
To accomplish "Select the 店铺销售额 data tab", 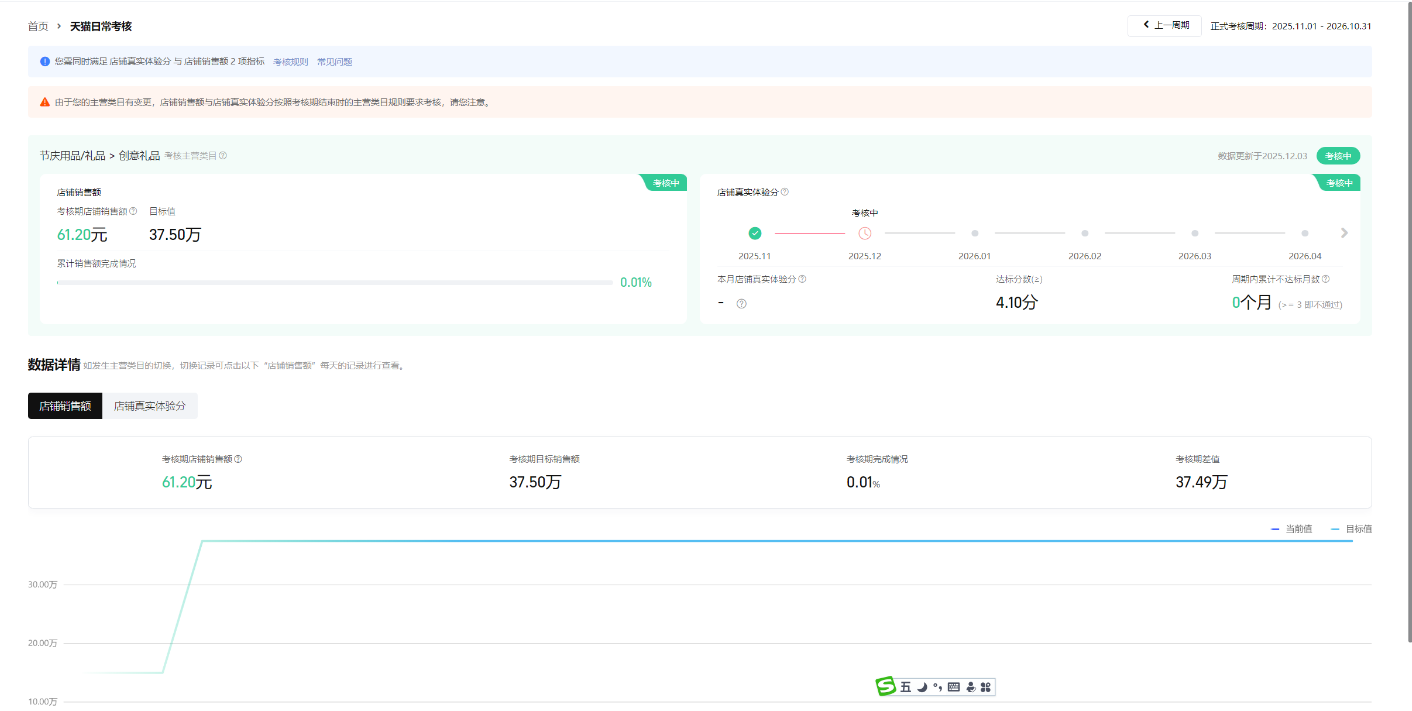I will point(65,406).
